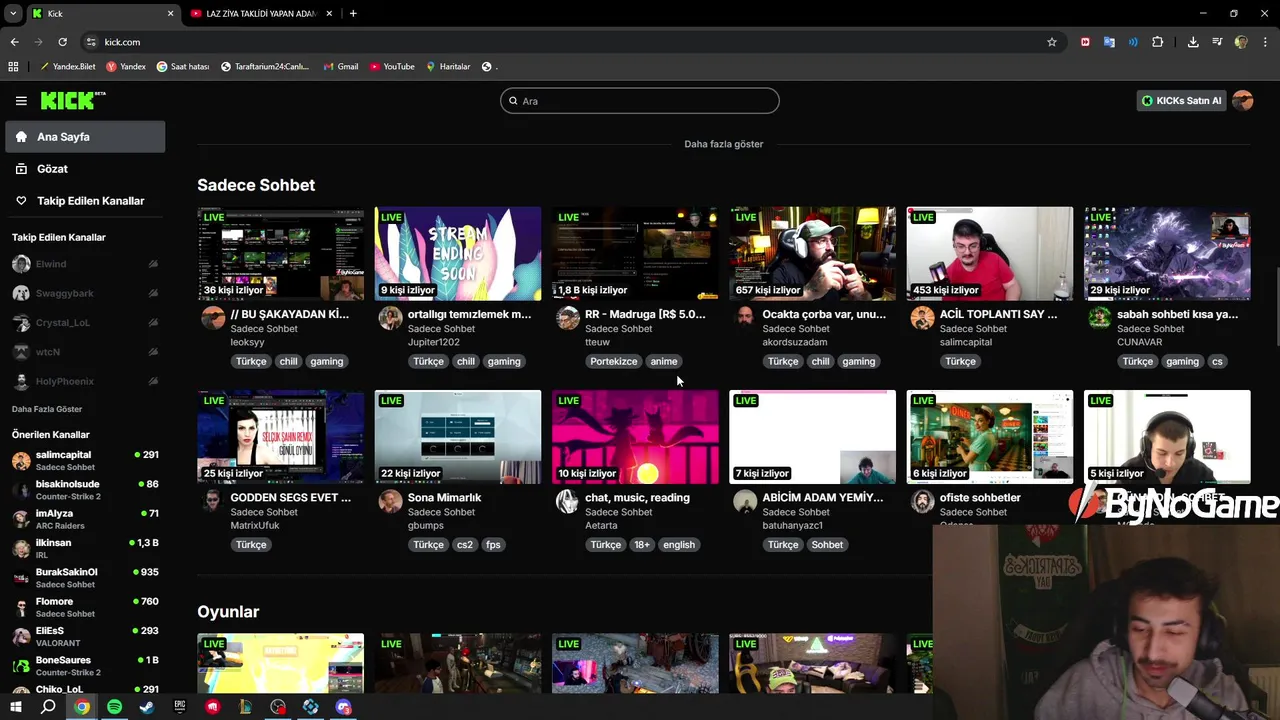Open ACİL TOPLANTI stream title
This screenshot has height=720, width=1280.
tap(998, 314)
